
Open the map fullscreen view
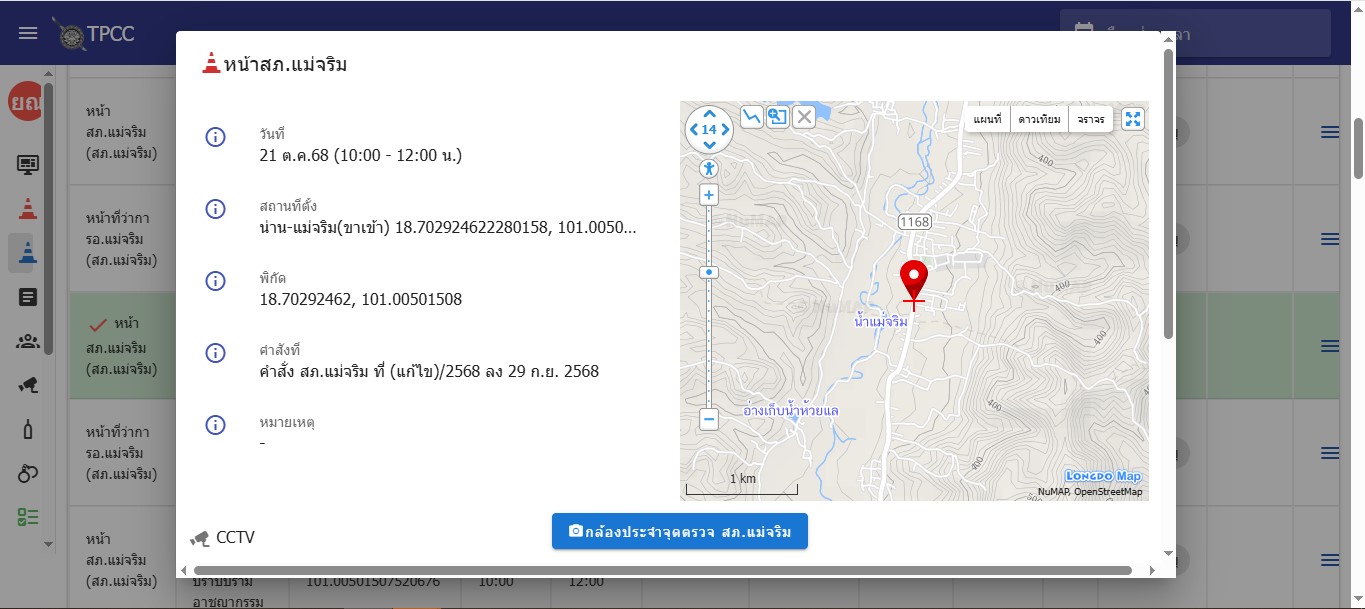pos(1133,120)
